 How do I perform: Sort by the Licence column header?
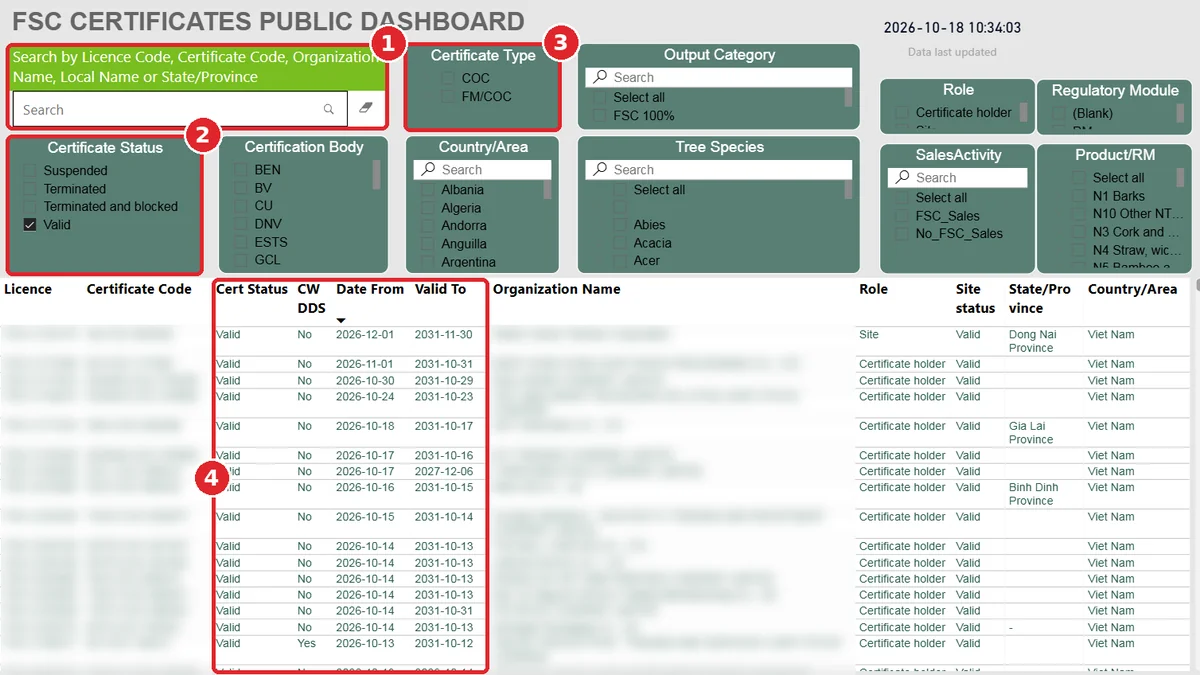point(28,289)
